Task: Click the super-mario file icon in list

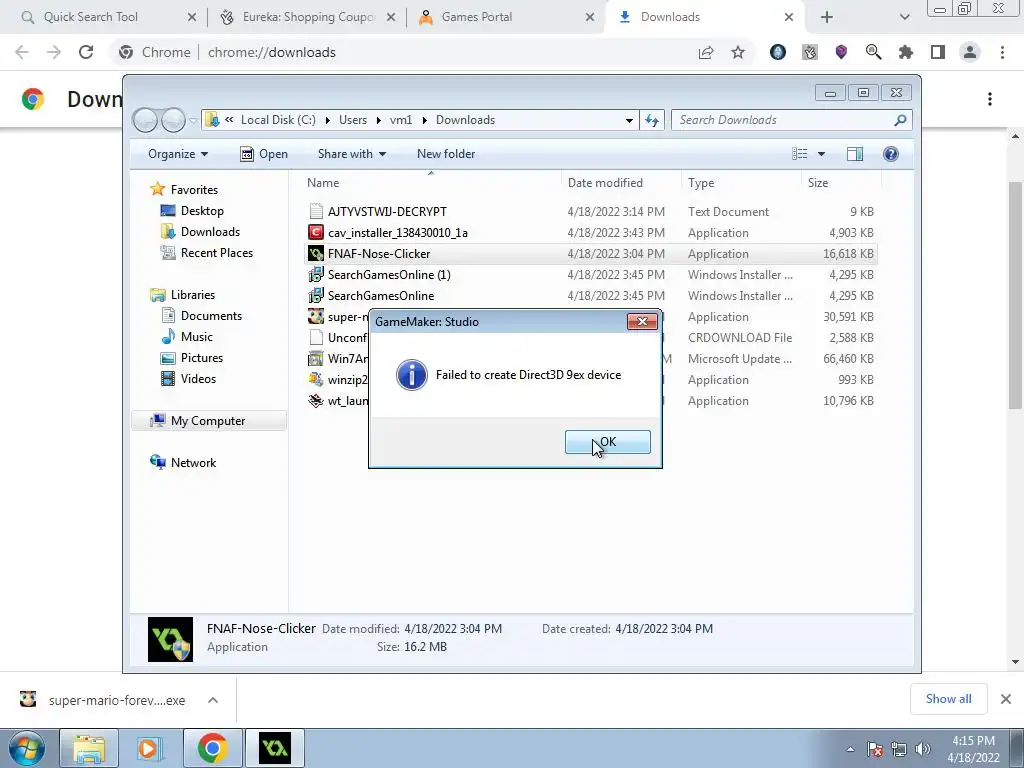Action: click(x=316, y=316)
